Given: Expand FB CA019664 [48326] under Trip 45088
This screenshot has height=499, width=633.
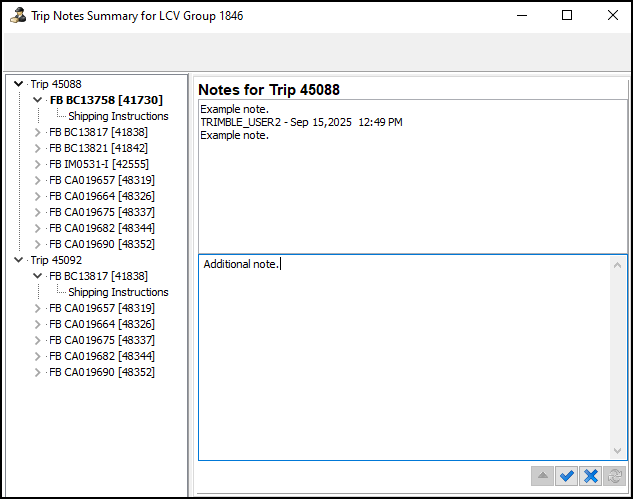Looking at the screenshot, I should coord(37,196).
